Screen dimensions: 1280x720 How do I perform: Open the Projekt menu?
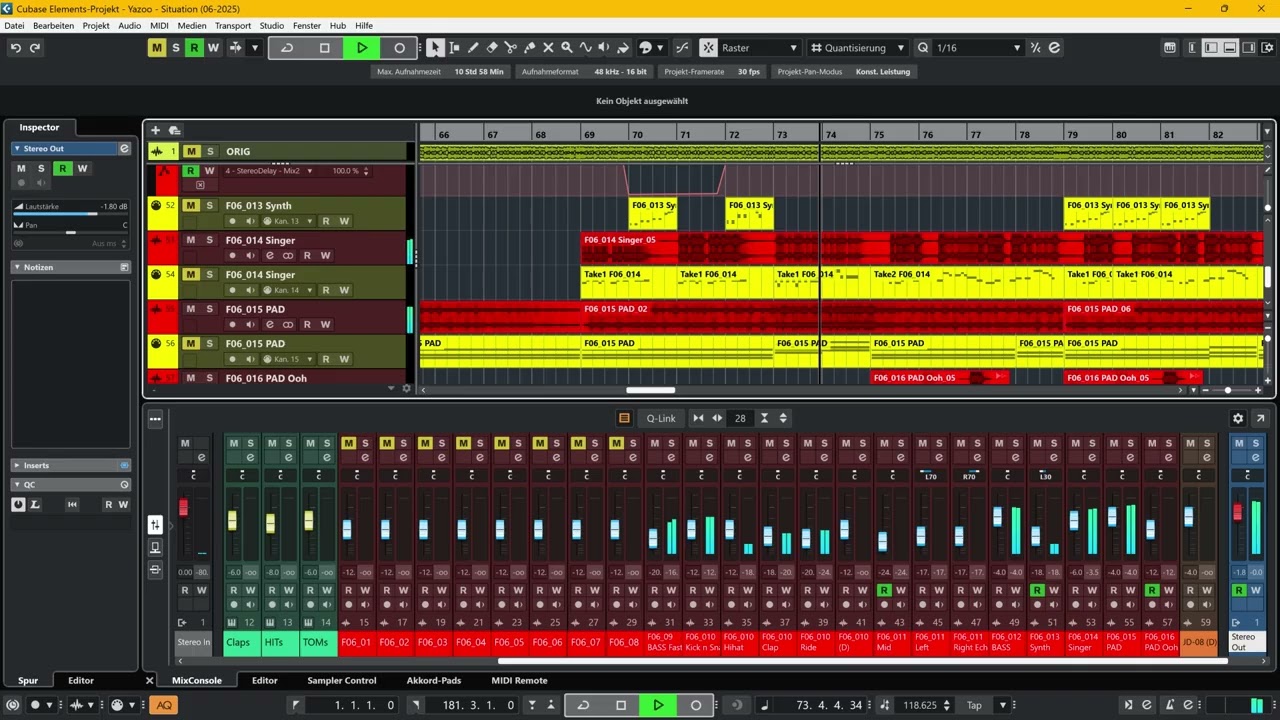(96, 26)
